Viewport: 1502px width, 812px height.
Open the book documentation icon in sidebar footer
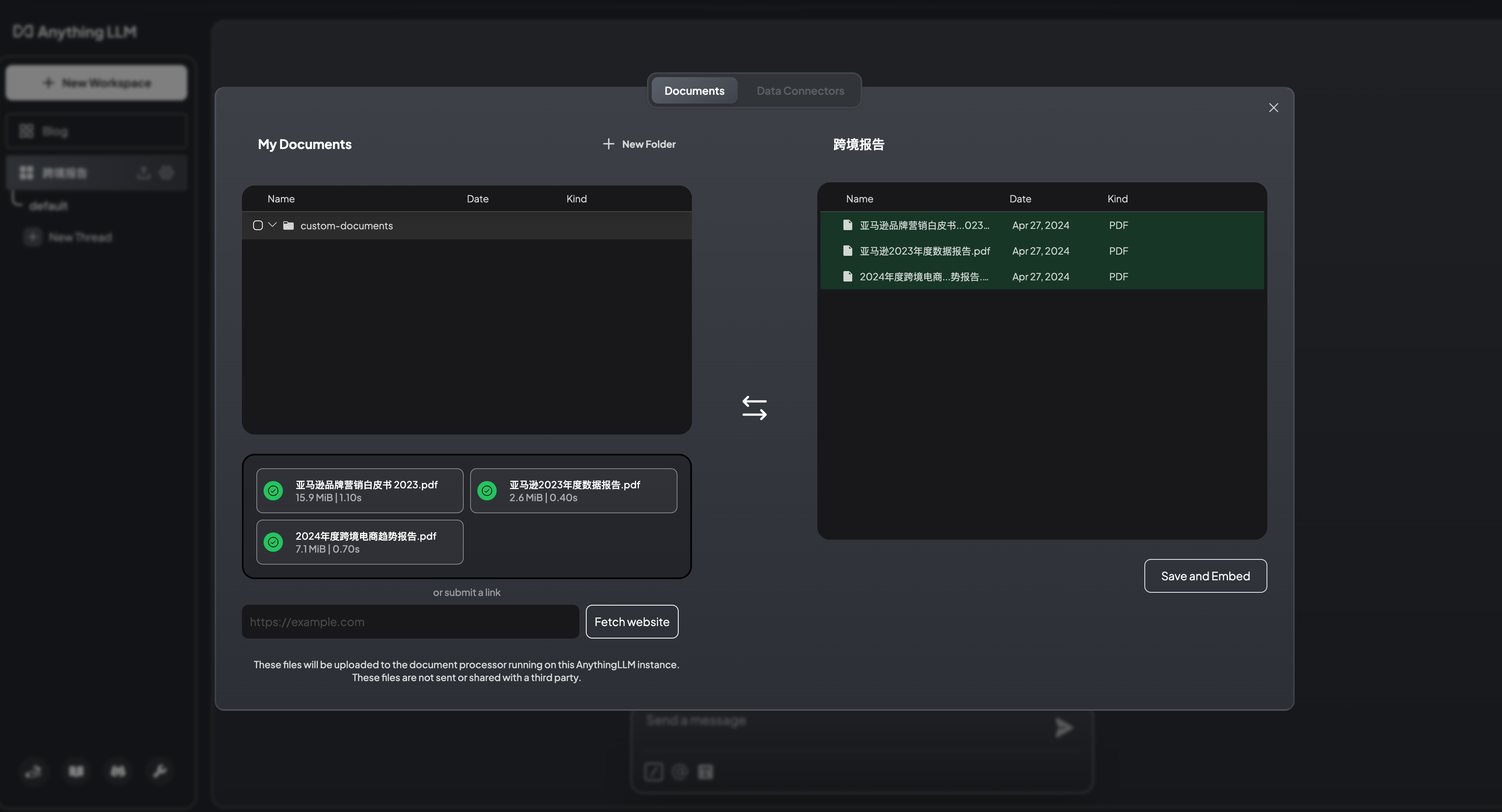pos(76,771)
